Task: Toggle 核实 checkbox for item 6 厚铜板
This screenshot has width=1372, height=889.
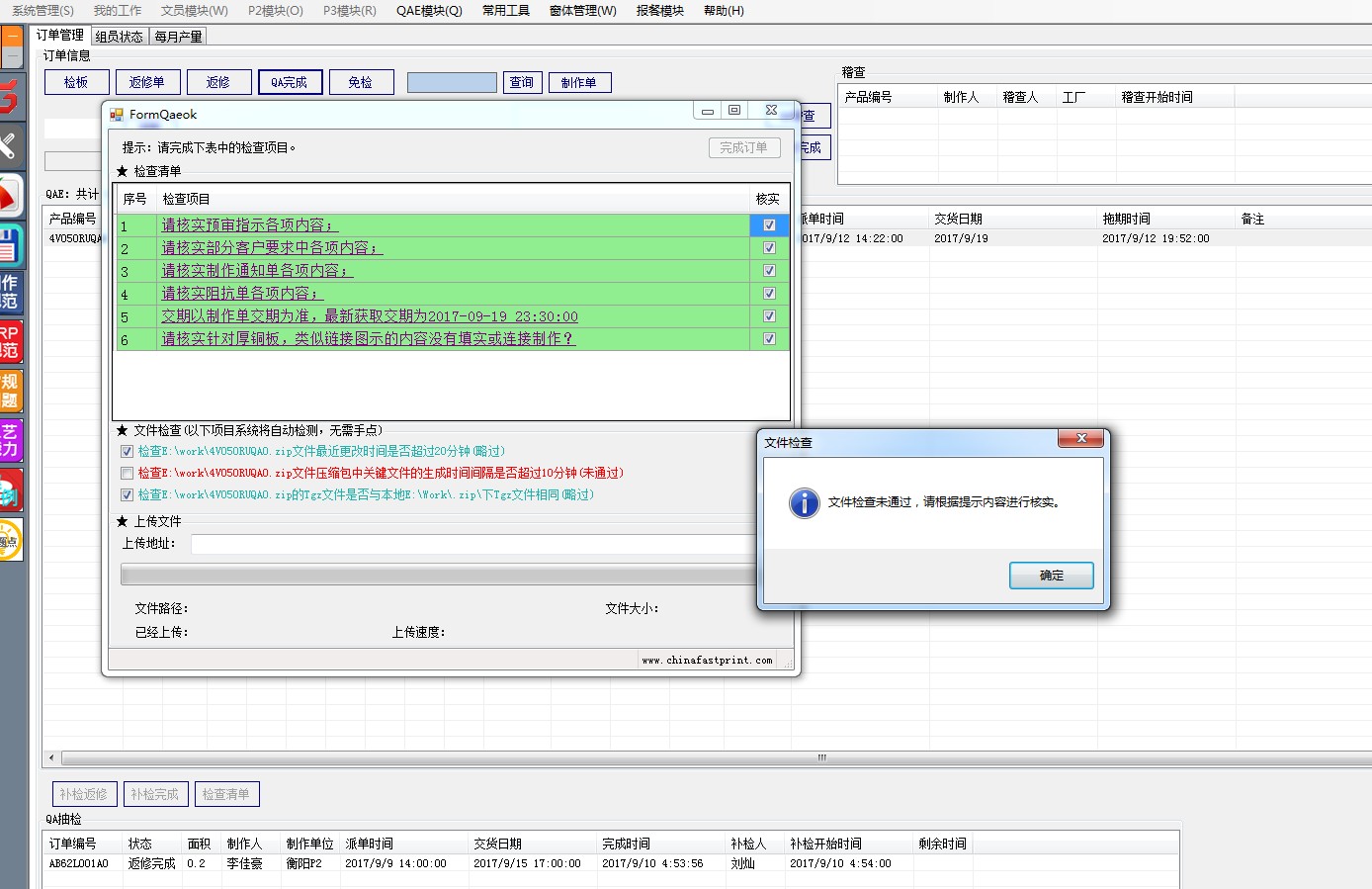Action: coord(769,339)
